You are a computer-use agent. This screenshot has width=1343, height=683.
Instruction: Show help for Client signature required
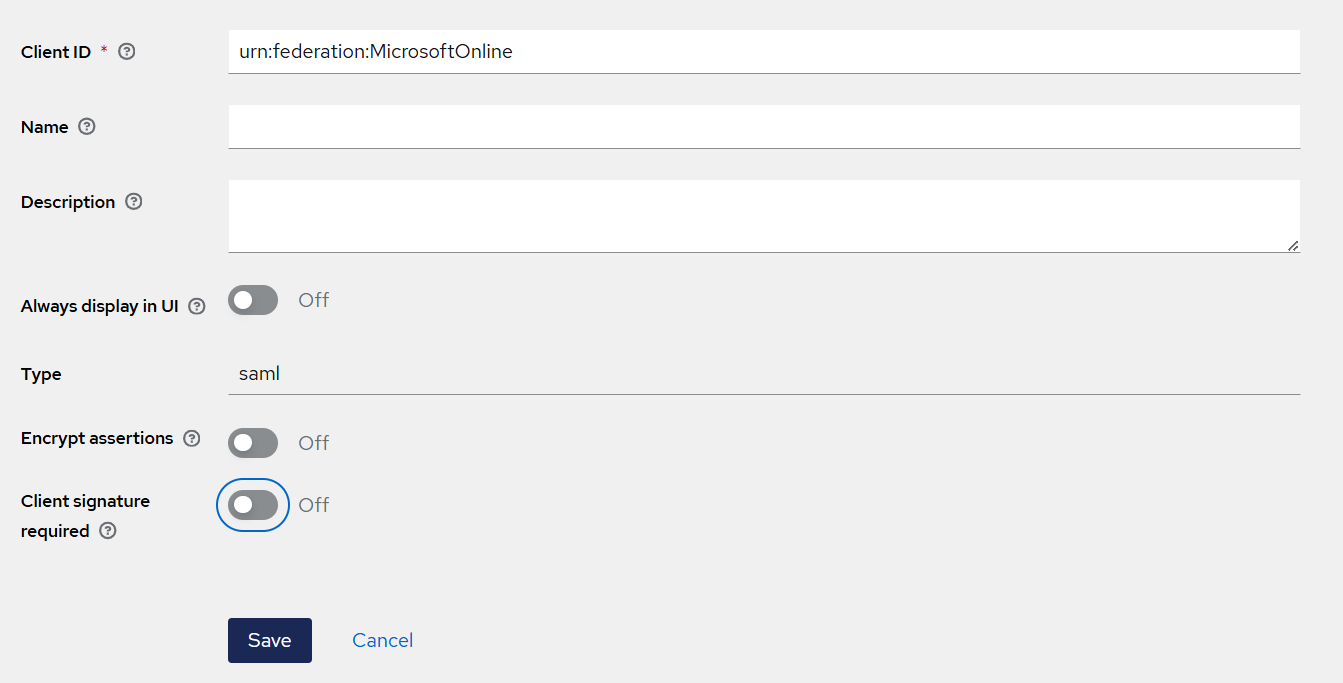pyautogui.click(x=108, y=531)
